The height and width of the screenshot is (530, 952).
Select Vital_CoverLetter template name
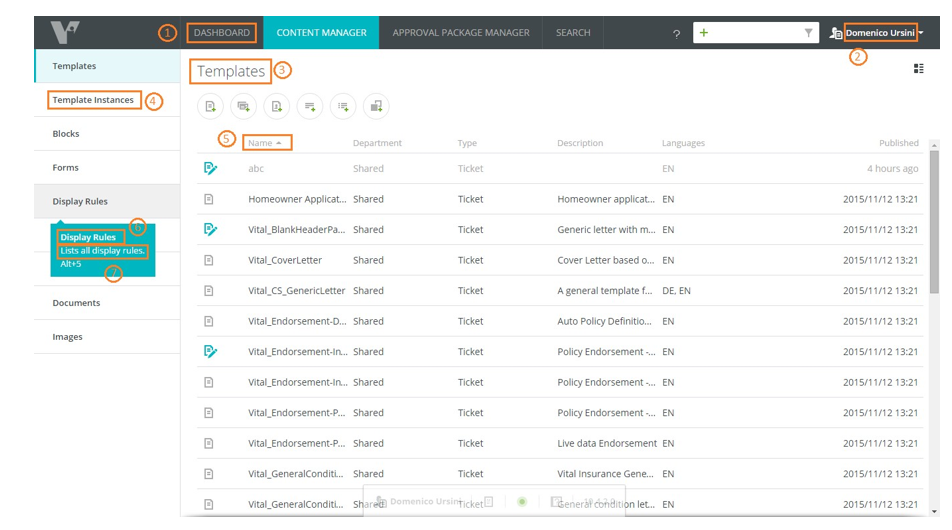(285, 260)
